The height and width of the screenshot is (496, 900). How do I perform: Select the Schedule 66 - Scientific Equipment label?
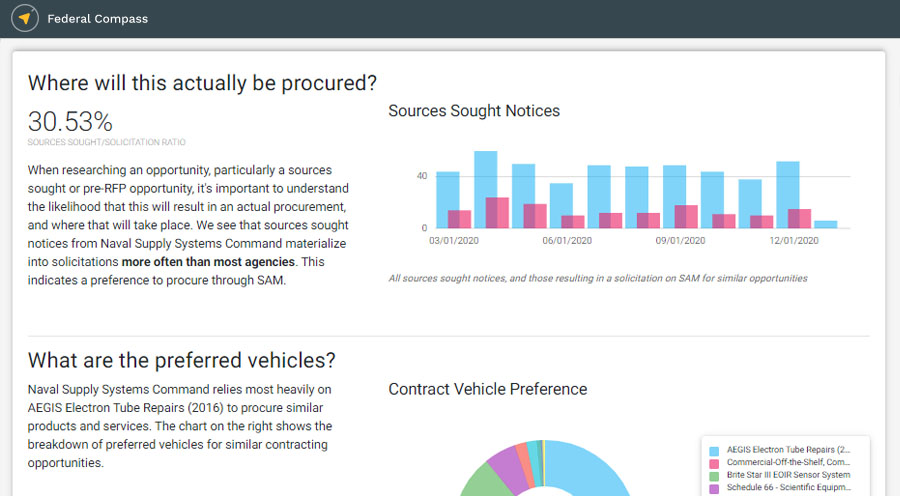789,489
